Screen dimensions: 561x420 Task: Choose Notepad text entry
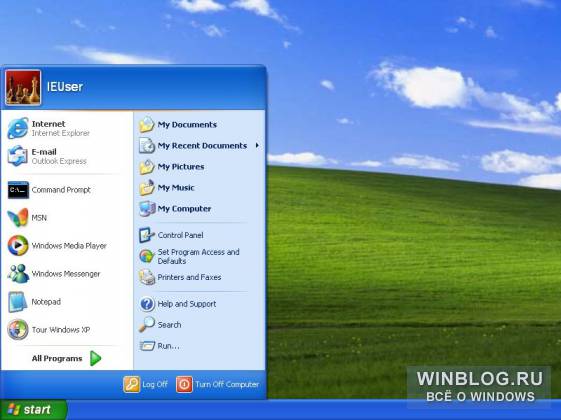[x=46, y=302]
